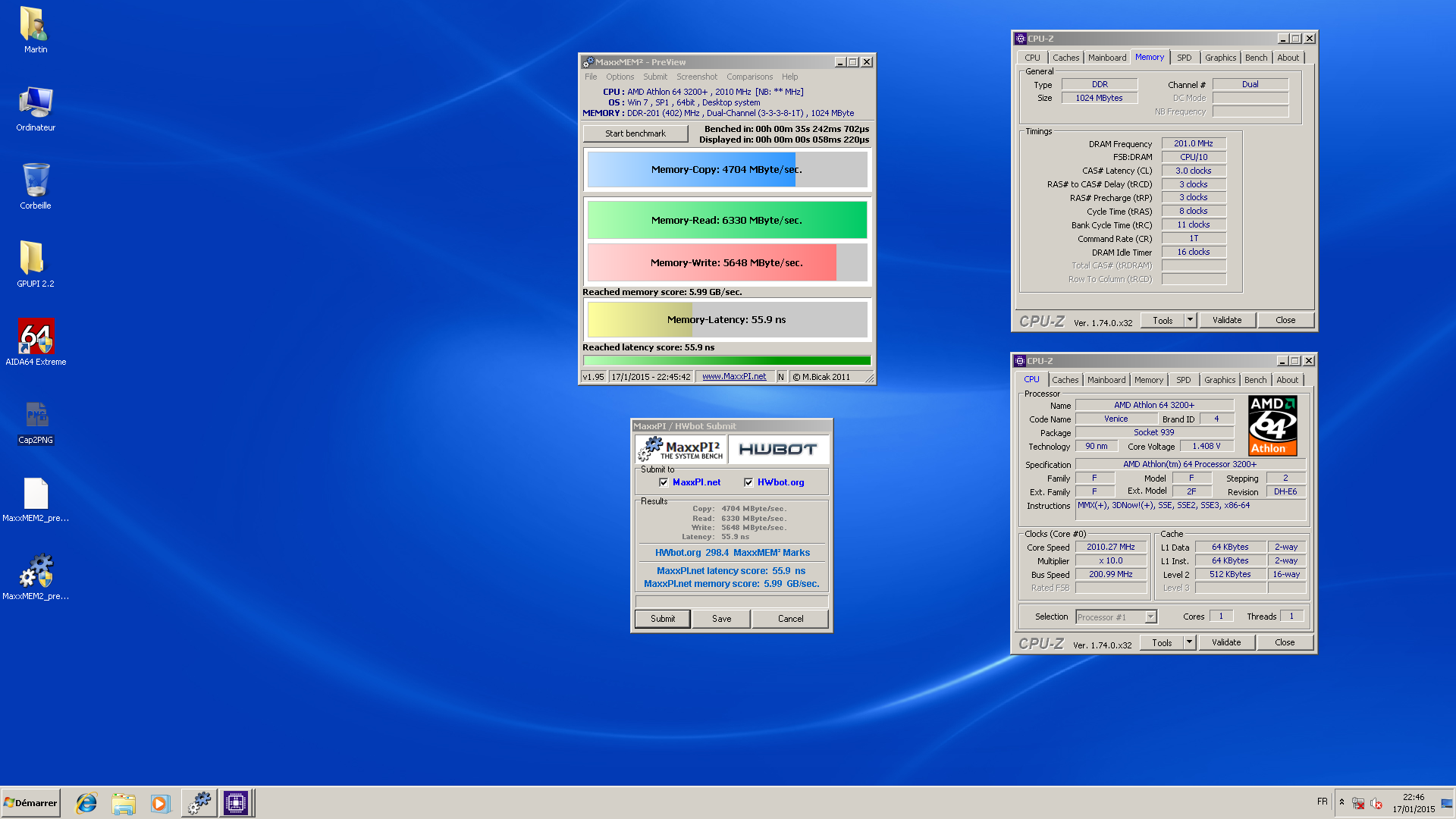
Task: Open the Martin folder on the desktop
Action: click(35, 30)
